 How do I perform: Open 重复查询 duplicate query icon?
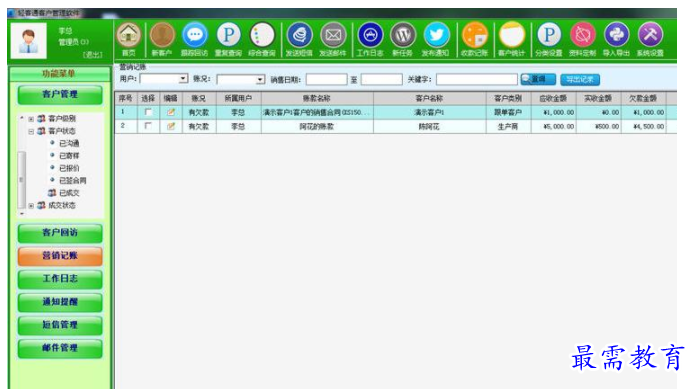(x=228, y=35)
